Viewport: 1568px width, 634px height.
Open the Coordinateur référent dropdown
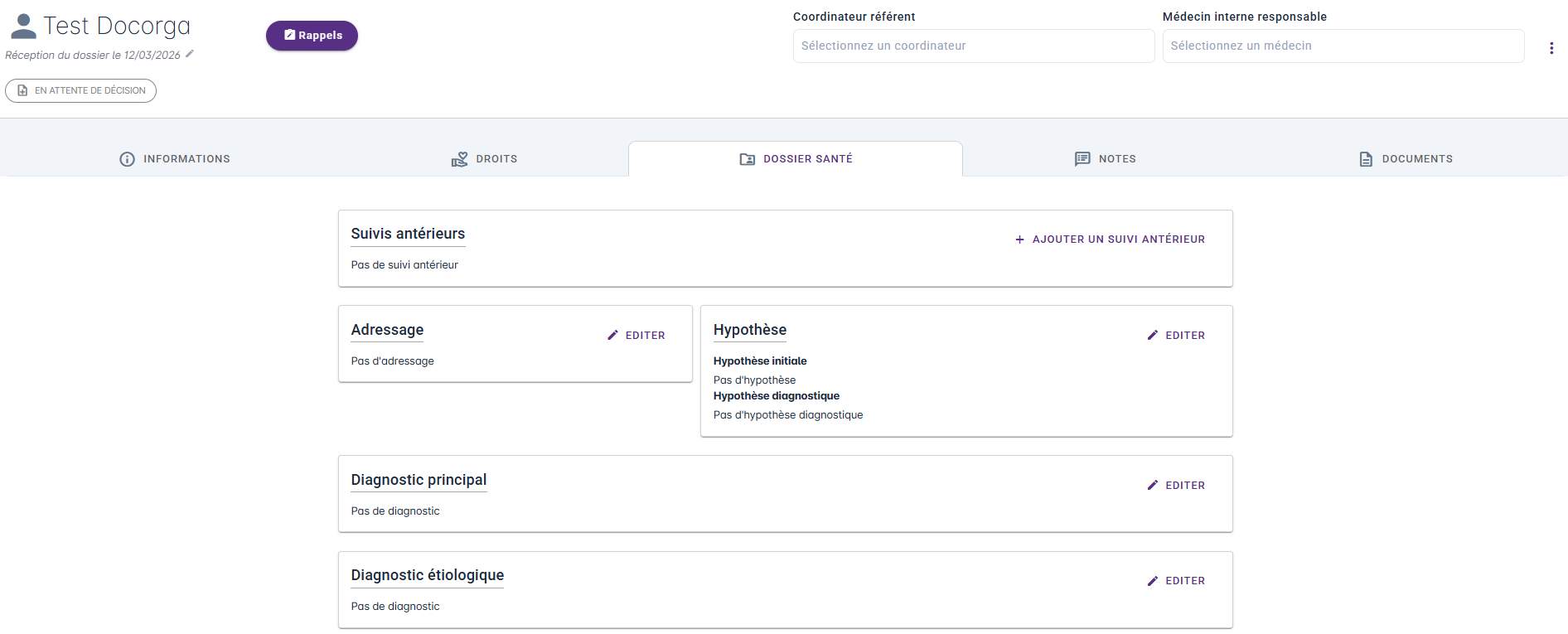tap(973, 46)
